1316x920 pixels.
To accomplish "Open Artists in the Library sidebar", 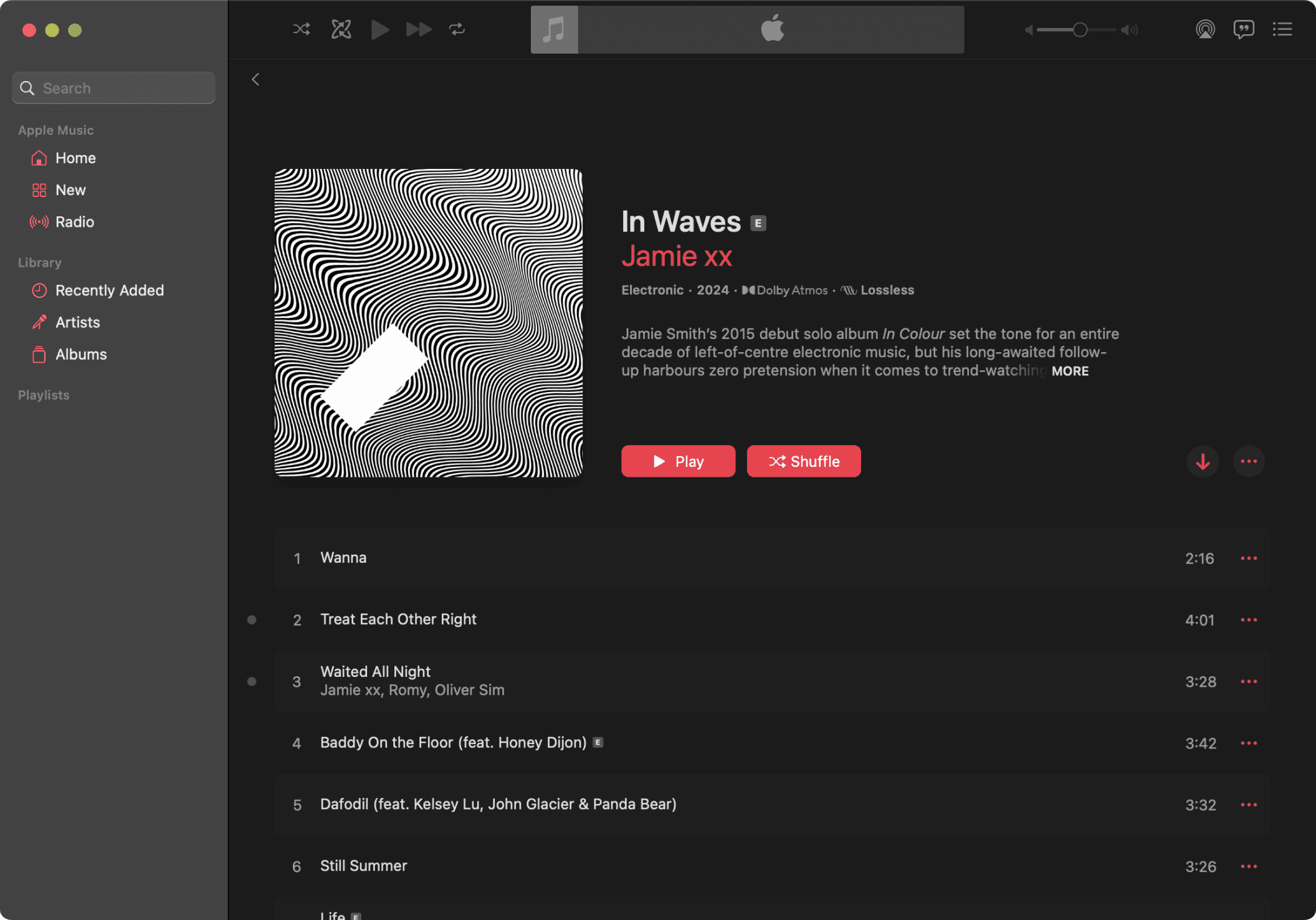I will tap(77, 322).
